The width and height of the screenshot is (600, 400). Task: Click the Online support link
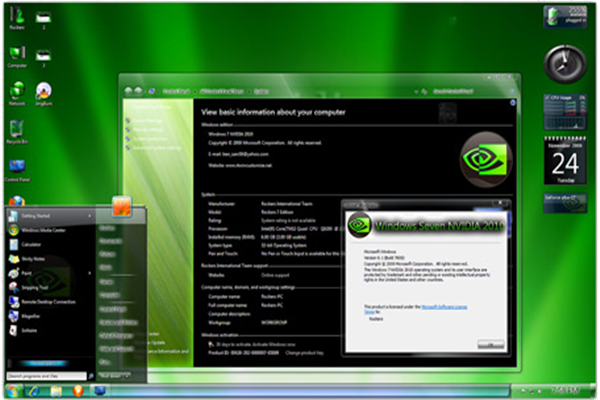pyautogui.click(x=275, y=275)
